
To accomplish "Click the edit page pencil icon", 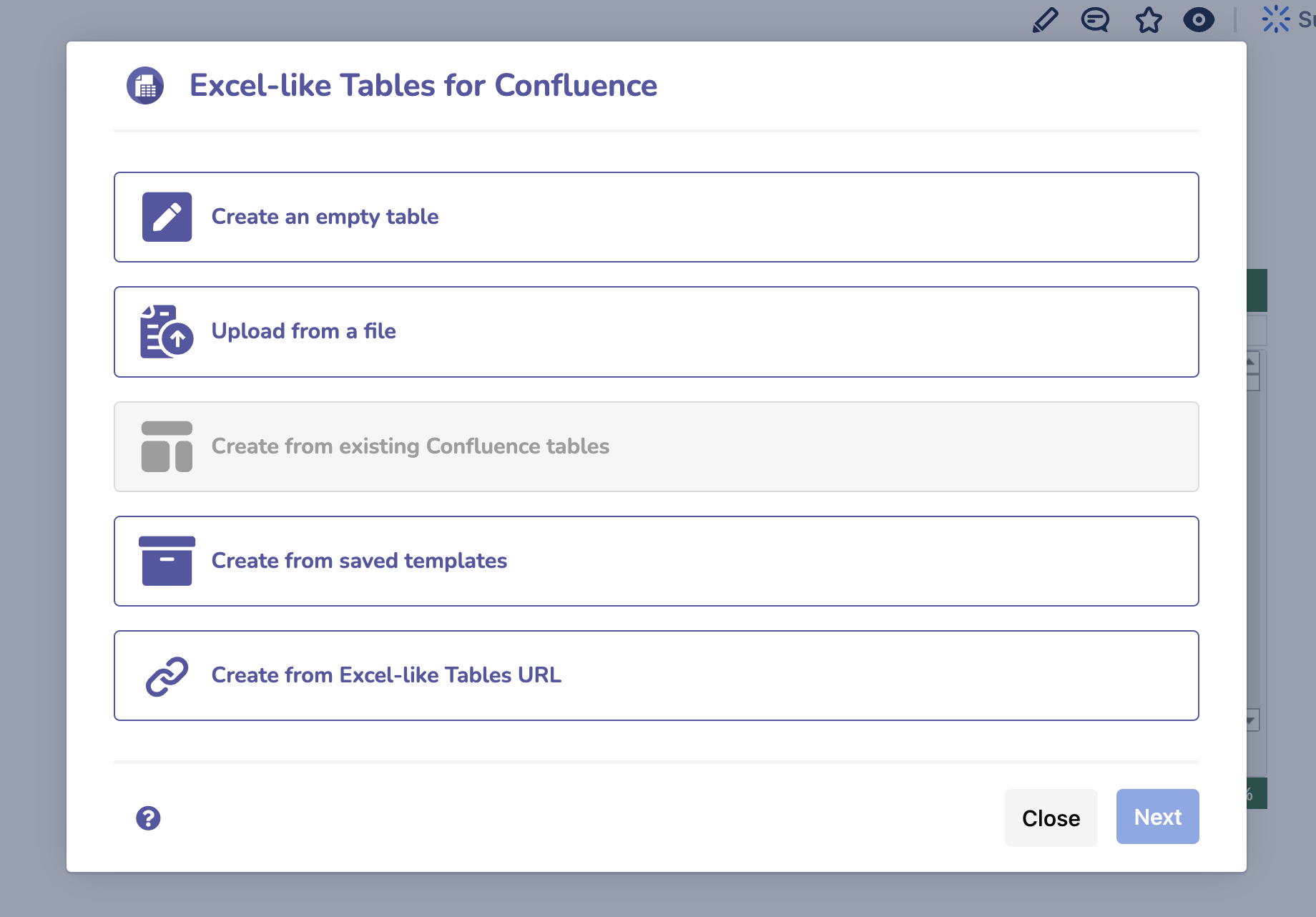I will [1045, 20].
